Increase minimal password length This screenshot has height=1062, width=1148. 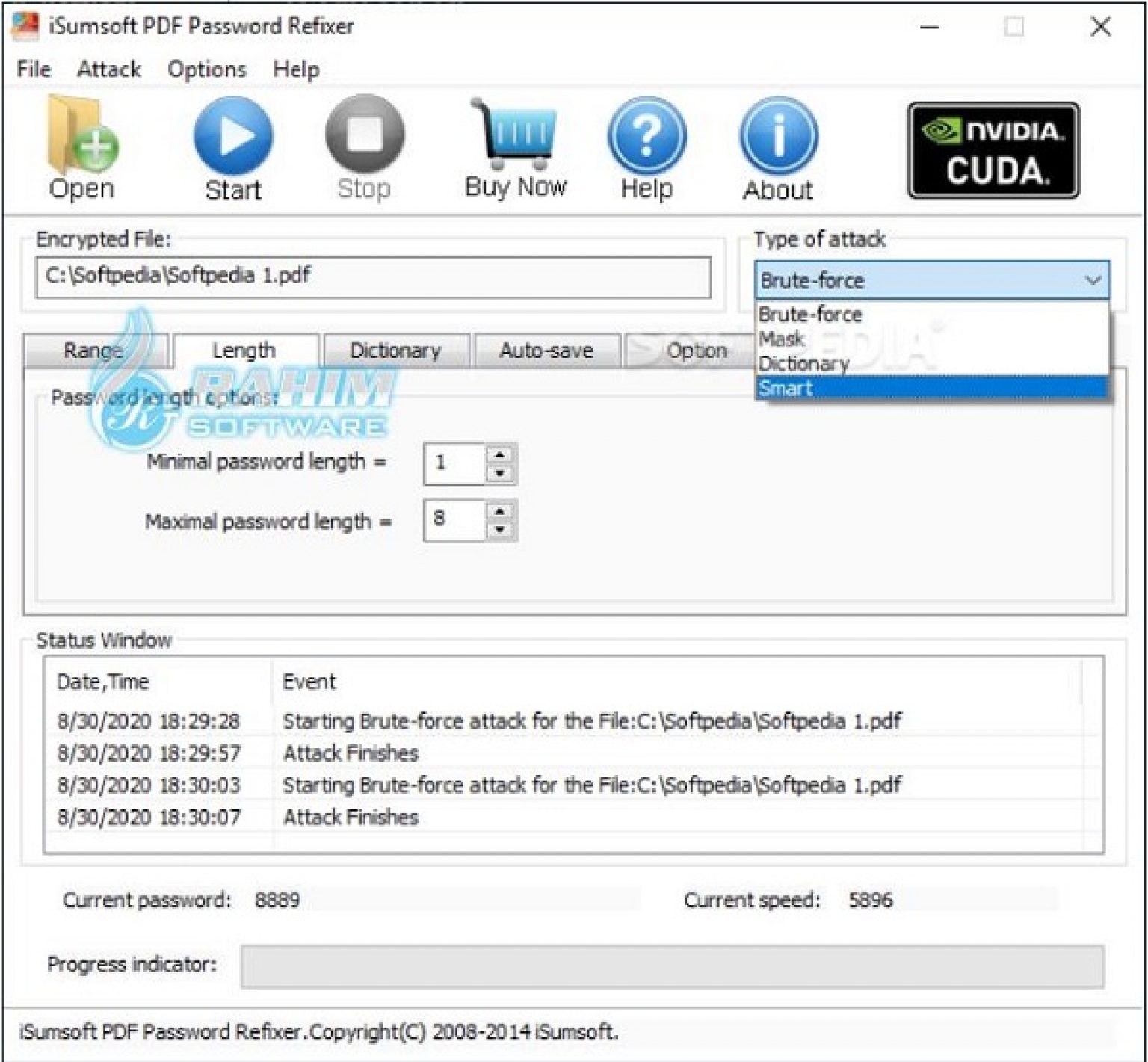(500, 454)
